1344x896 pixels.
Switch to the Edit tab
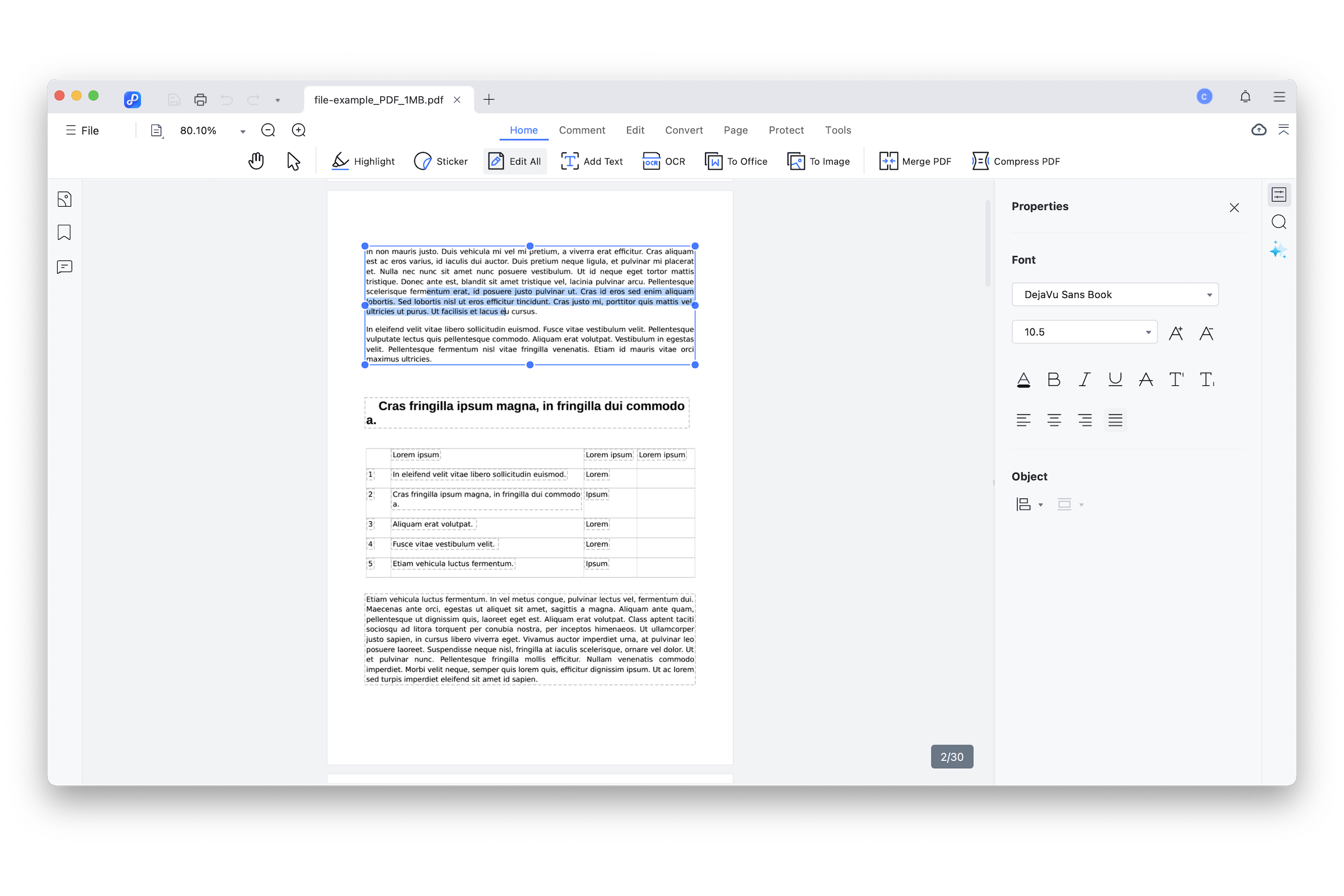(635, 130)
